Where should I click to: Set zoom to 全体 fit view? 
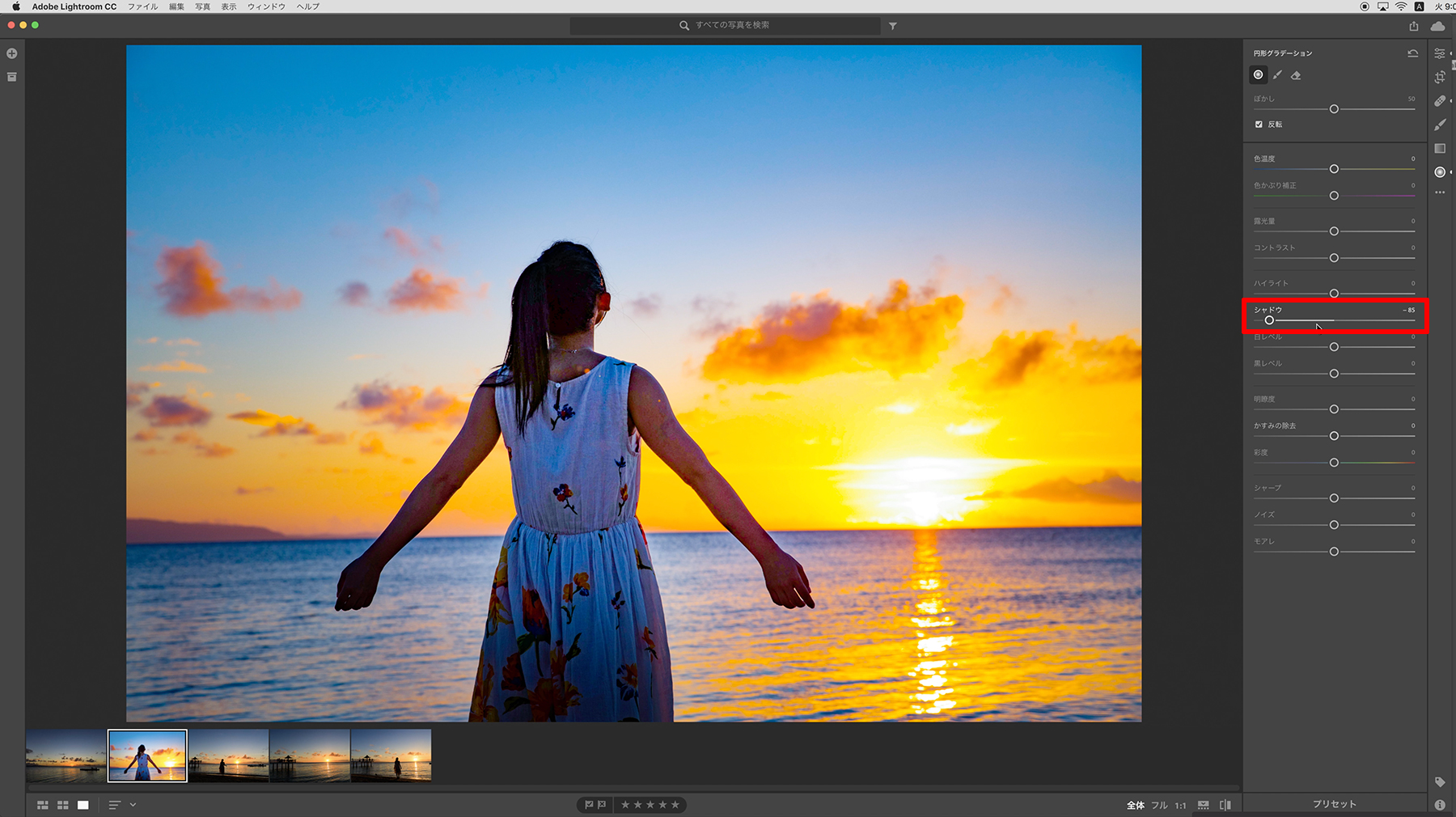pos(1136,805)
